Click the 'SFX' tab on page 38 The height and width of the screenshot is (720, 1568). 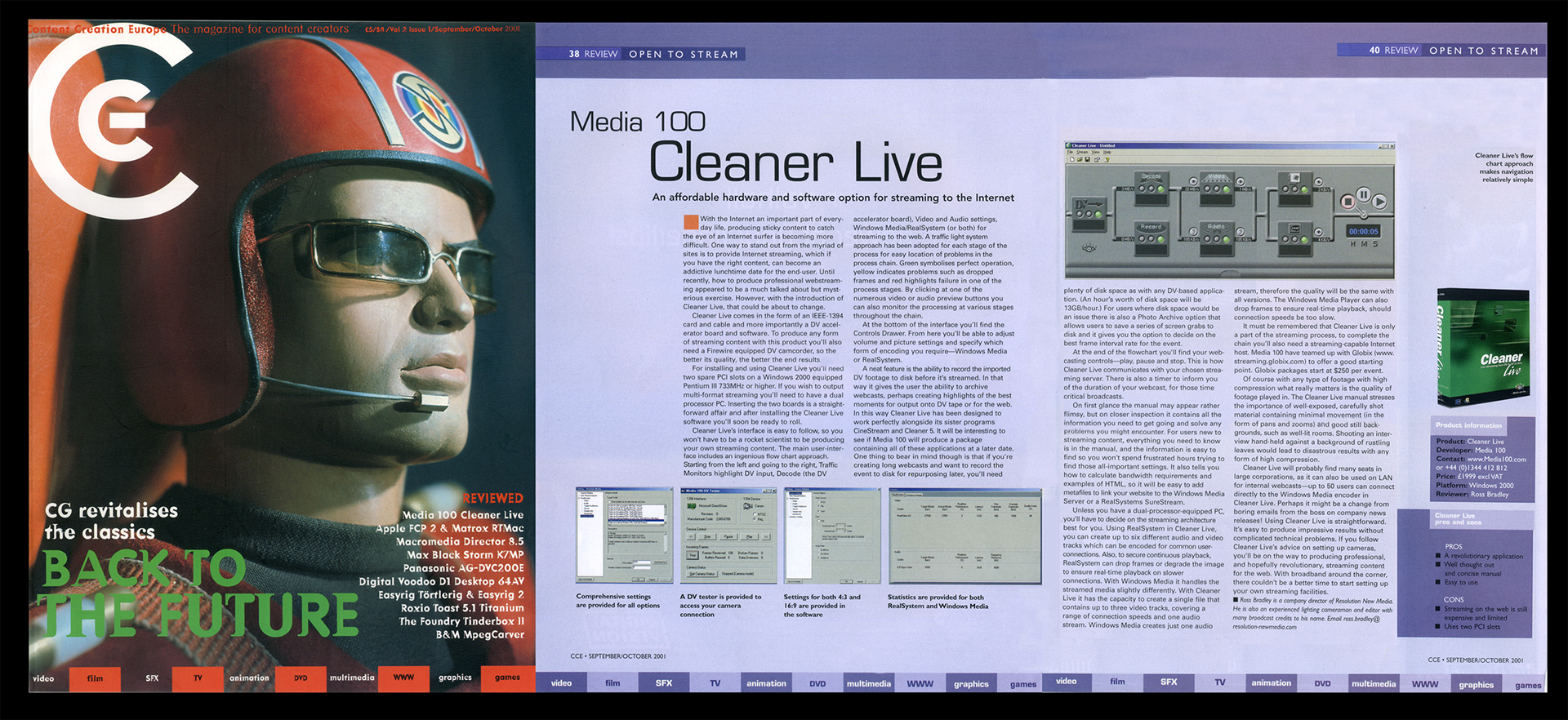pos(664,683)
